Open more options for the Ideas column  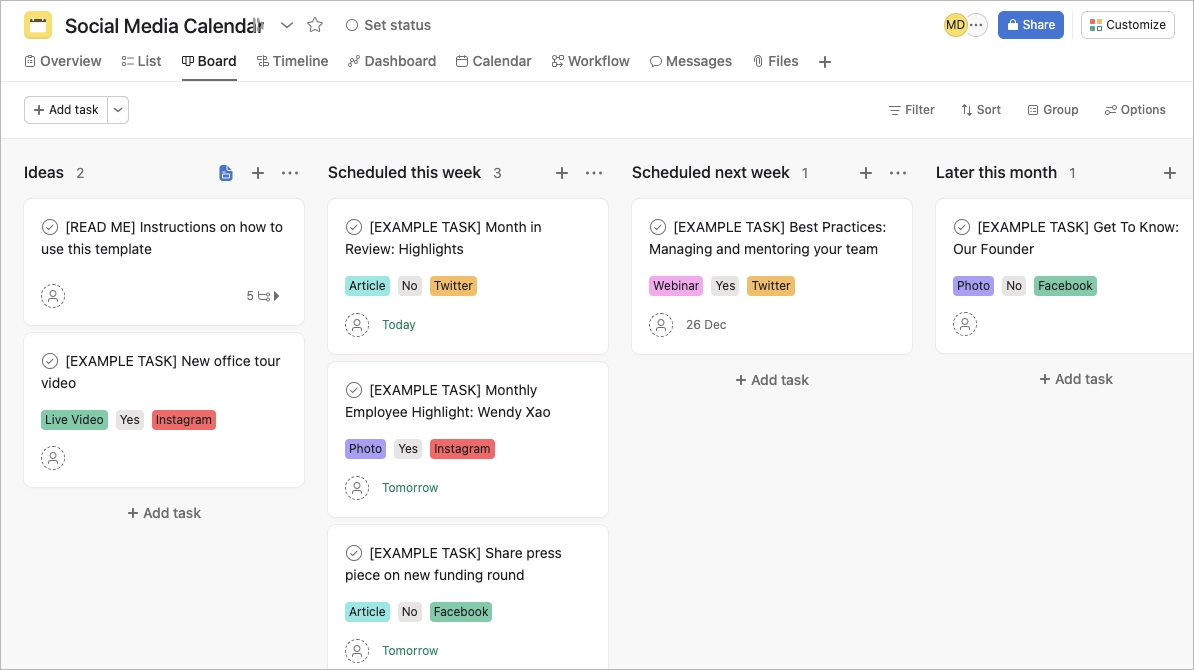point(290,173)
